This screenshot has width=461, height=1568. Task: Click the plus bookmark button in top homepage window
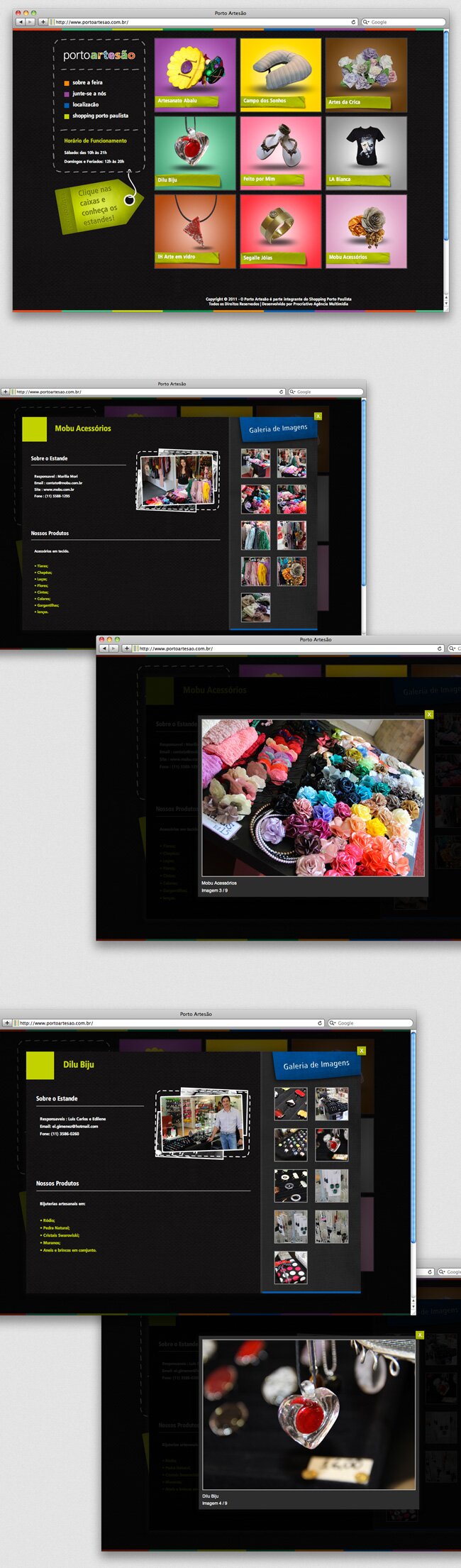point(43,22)
